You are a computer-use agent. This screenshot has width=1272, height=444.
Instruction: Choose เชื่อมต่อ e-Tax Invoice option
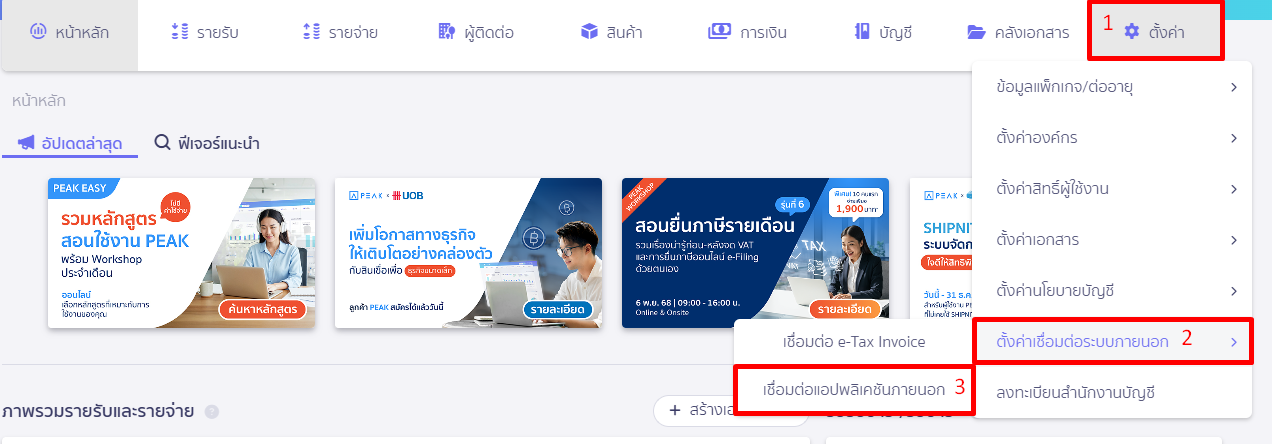853,342
